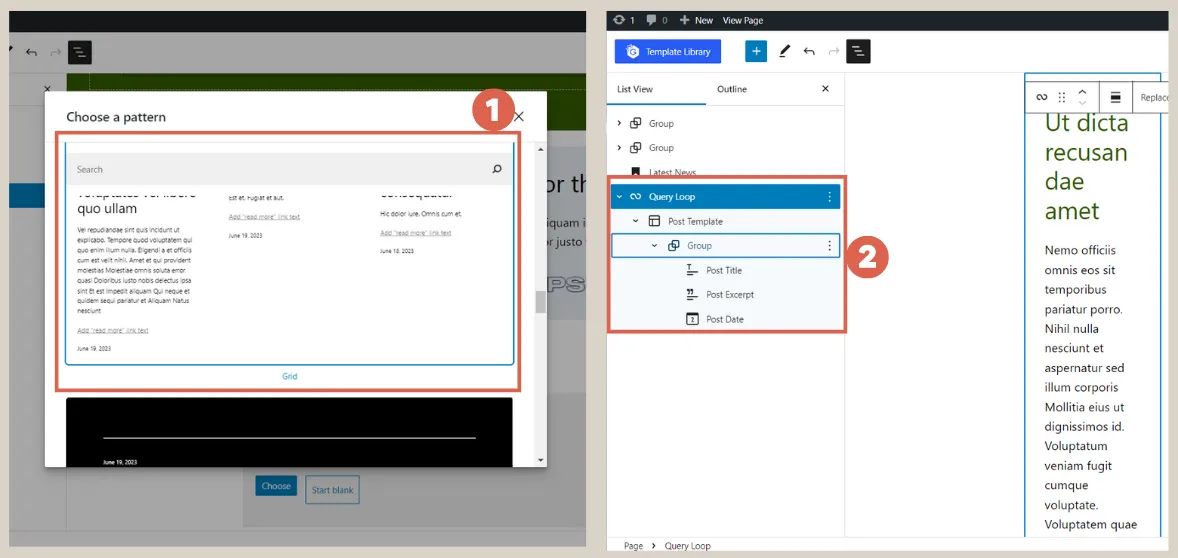Redo change in right editor toolbar
Viewport: 1178px width, 558px height.
(x=832, y=52)
